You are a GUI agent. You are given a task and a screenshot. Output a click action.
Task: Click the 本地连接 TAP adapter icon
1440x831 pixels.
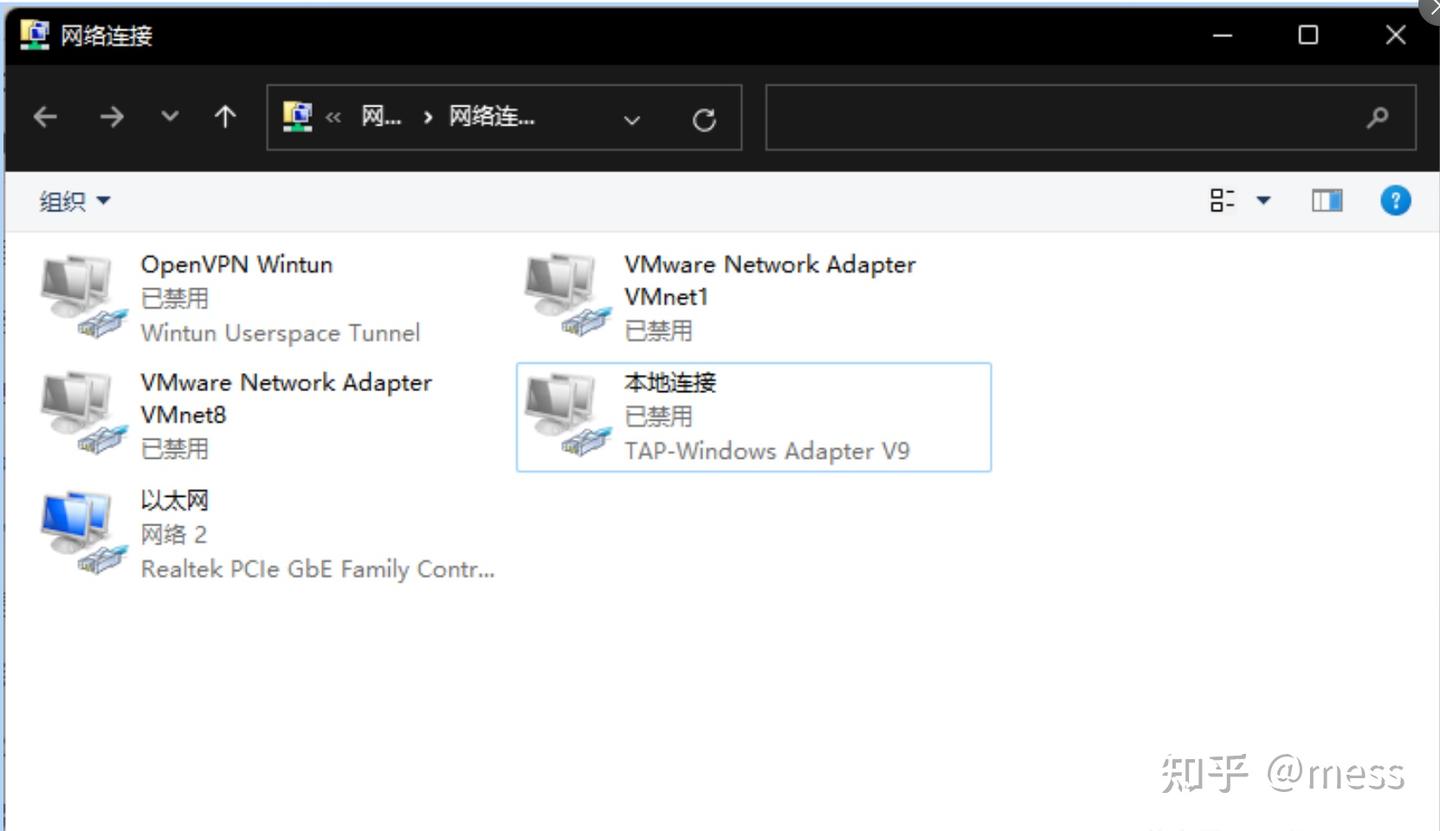tap(568, 415)
